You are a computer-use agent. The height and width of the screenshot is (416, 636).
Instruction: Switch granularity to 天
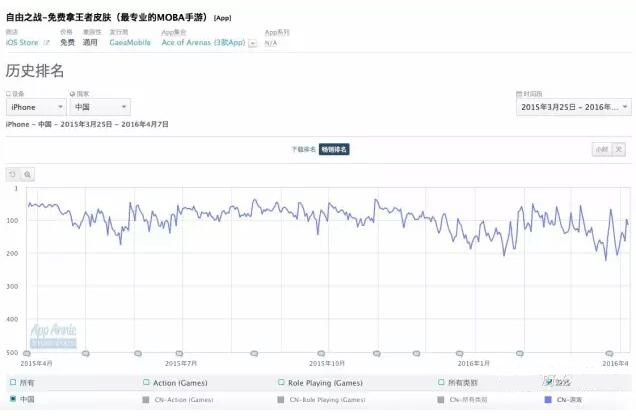(619, 150)
